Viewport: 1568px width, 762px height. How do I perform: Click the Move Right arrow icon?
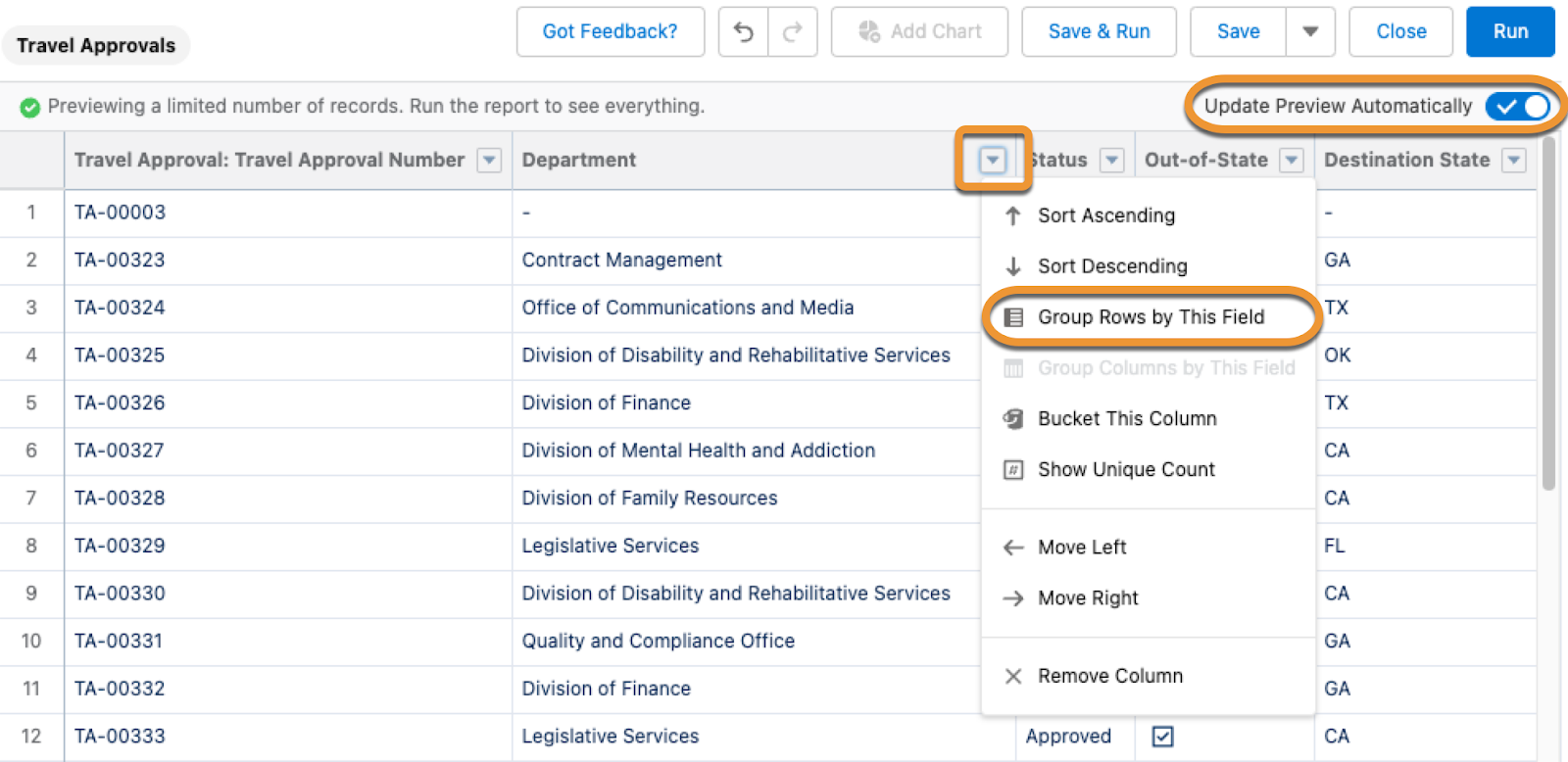point(1013,598)
